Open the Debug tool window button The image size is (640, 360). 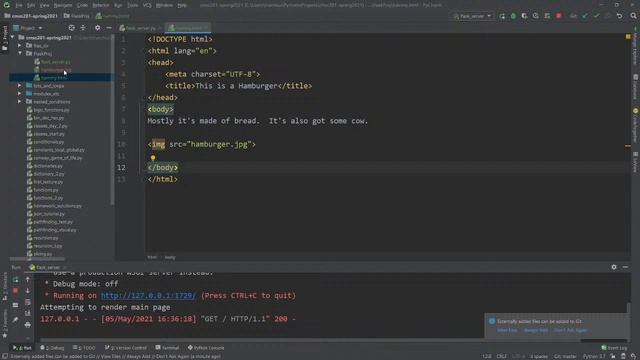pos(52,348)
